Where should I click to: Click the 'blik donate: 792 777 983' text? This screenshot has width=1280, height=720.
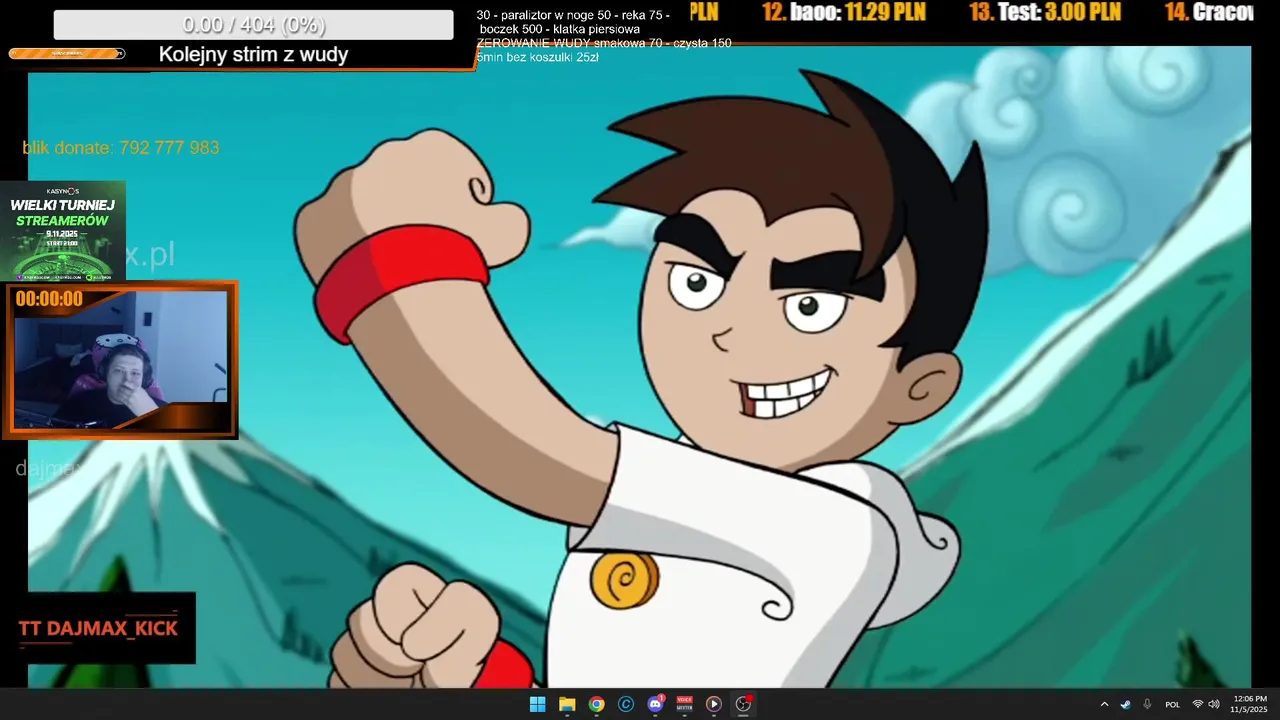coord(120,148)
